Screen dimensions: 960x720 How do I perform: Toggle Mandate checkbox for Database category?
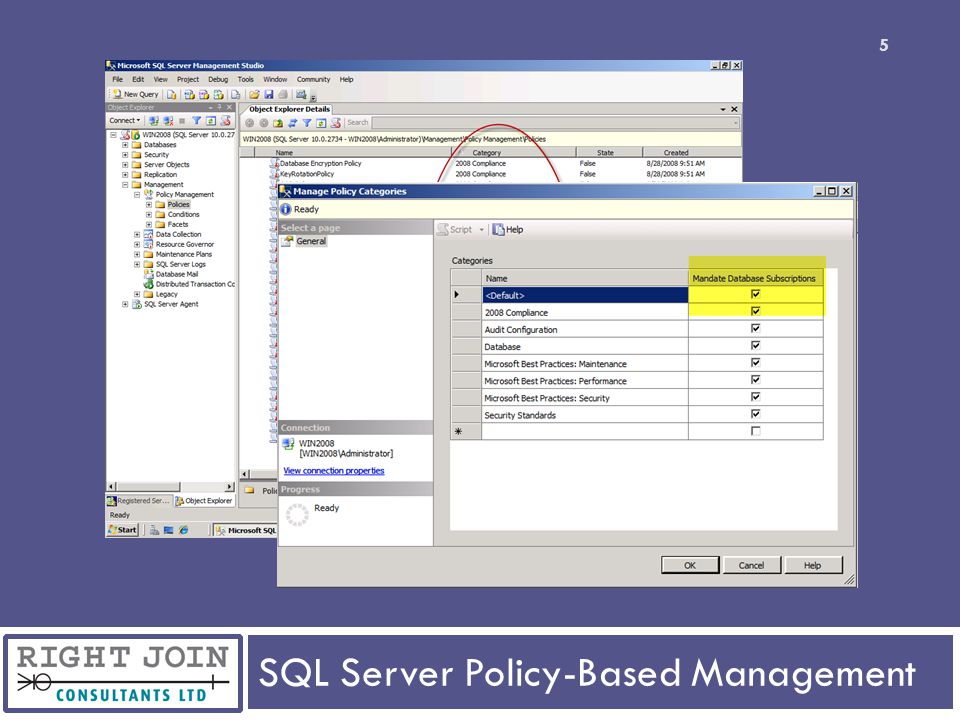(x=756, y=345)
